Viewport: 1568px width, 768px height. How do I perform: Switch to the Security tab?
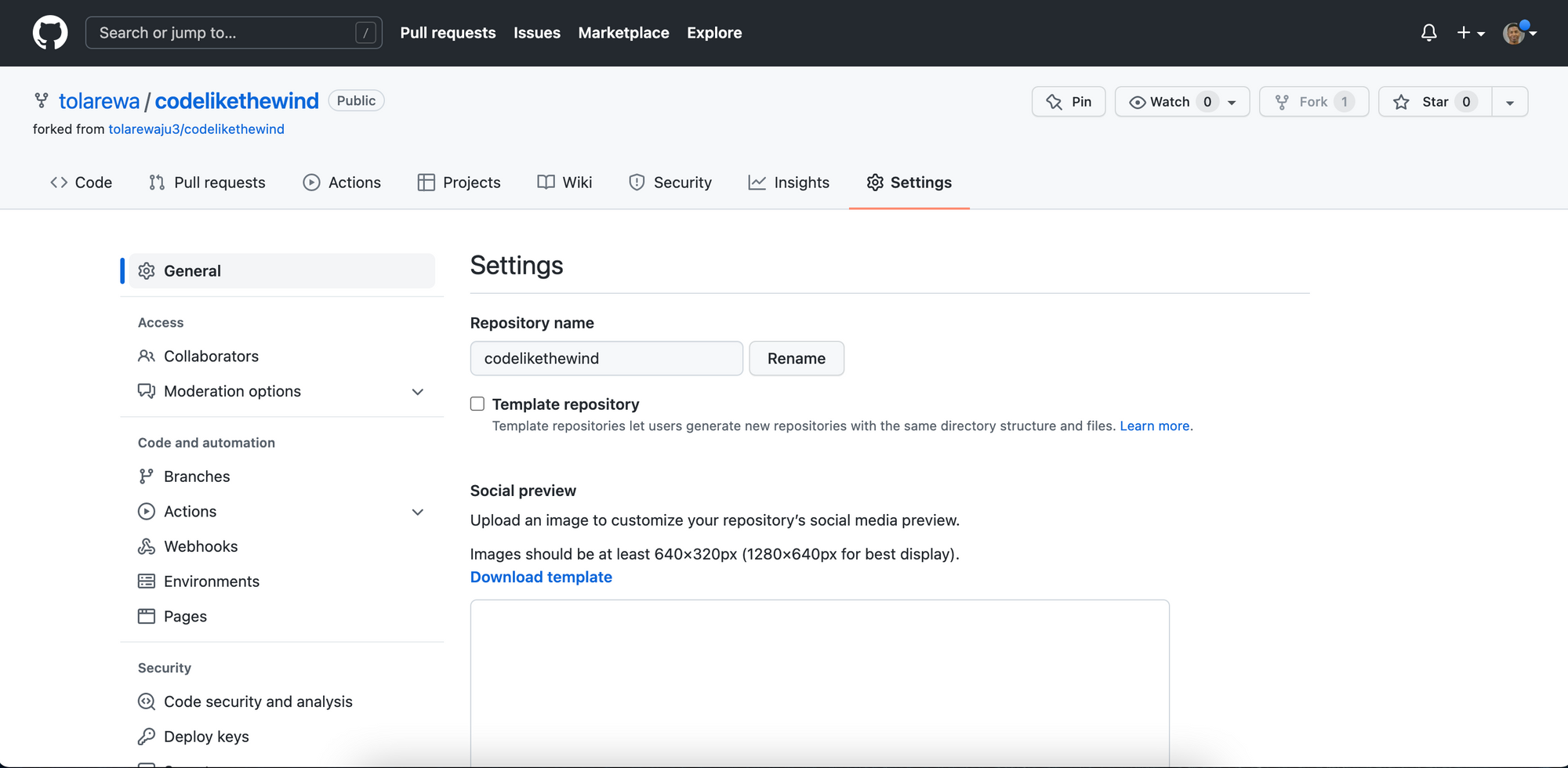pyautogui.click(x=670, y=183)
